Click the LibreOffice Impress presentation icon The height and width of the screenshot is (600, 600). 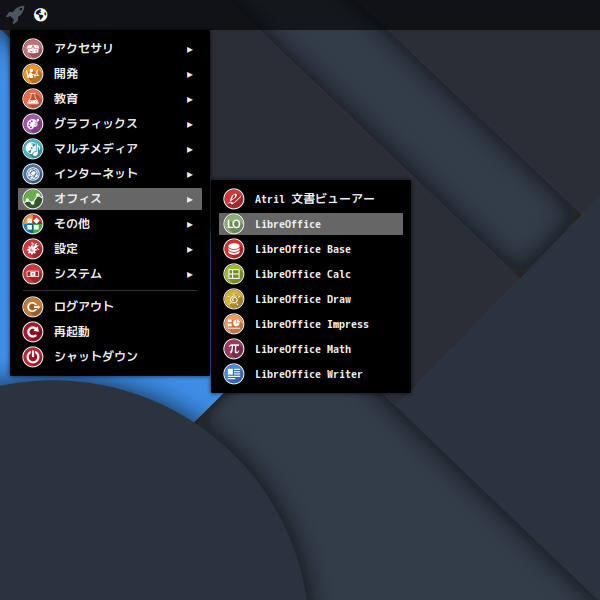click(x=233, y=324)
